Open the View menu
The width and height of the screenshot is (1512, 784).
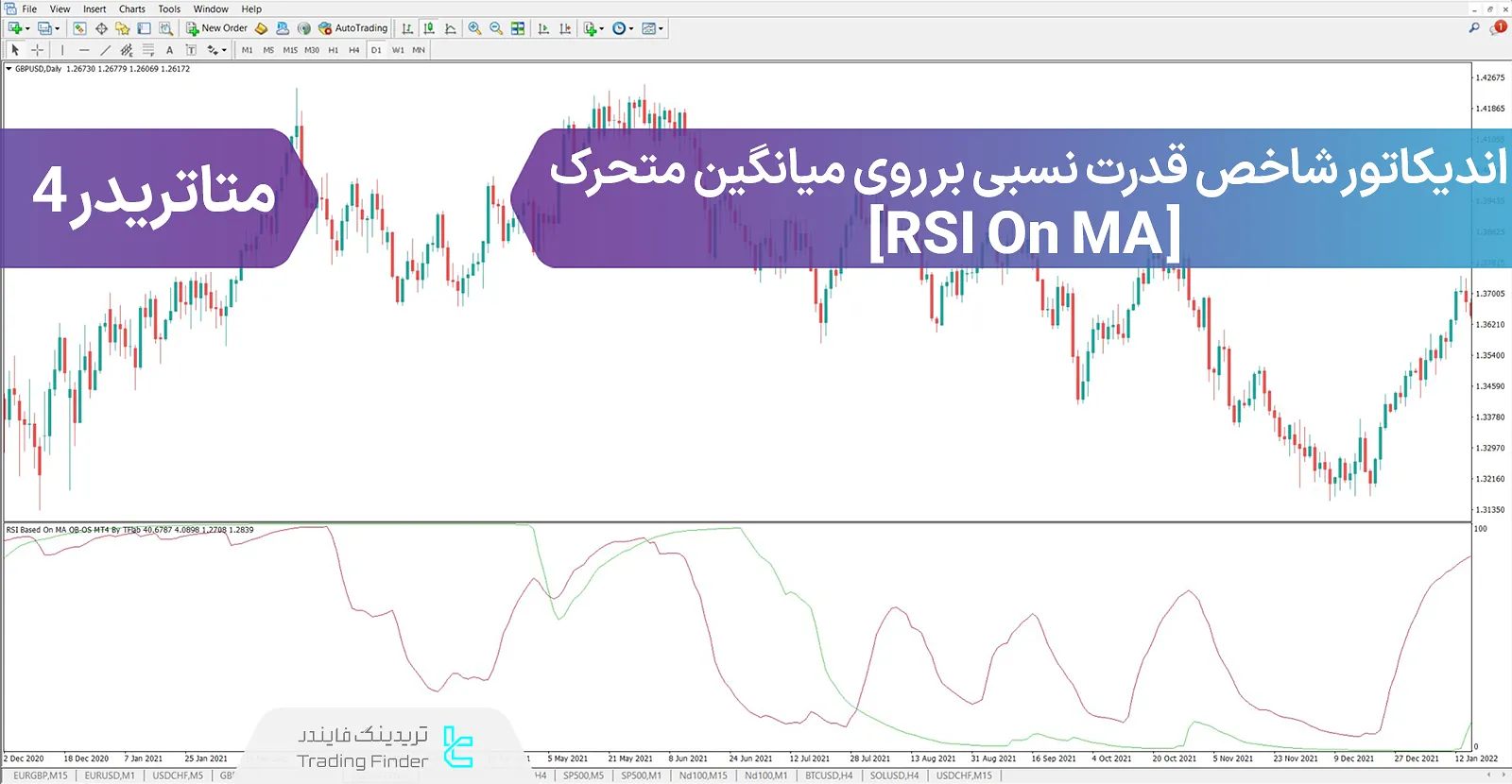click(60, 9)
